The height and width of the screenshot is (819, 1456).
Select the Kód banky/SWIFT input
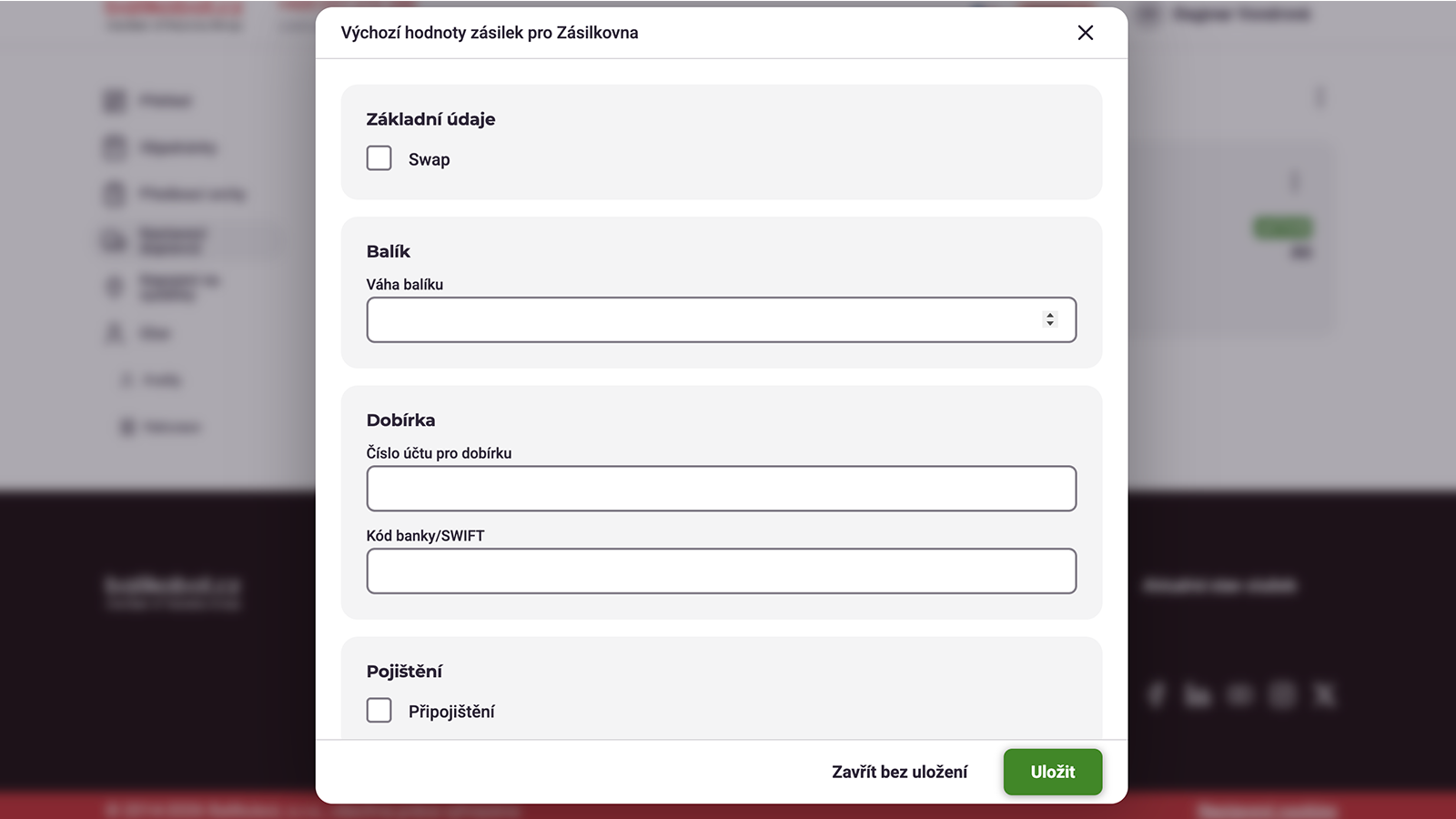click(721, 571)
